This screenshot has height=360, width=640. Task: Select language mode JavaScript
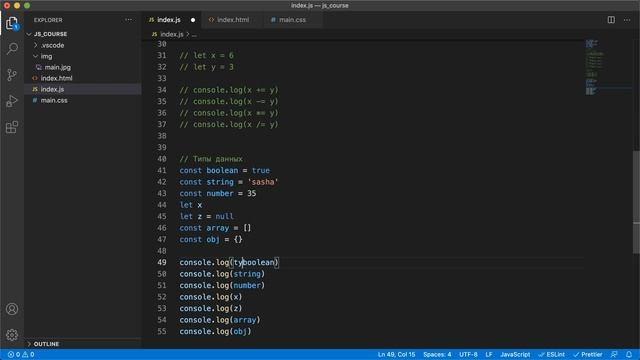click(515, 354)
